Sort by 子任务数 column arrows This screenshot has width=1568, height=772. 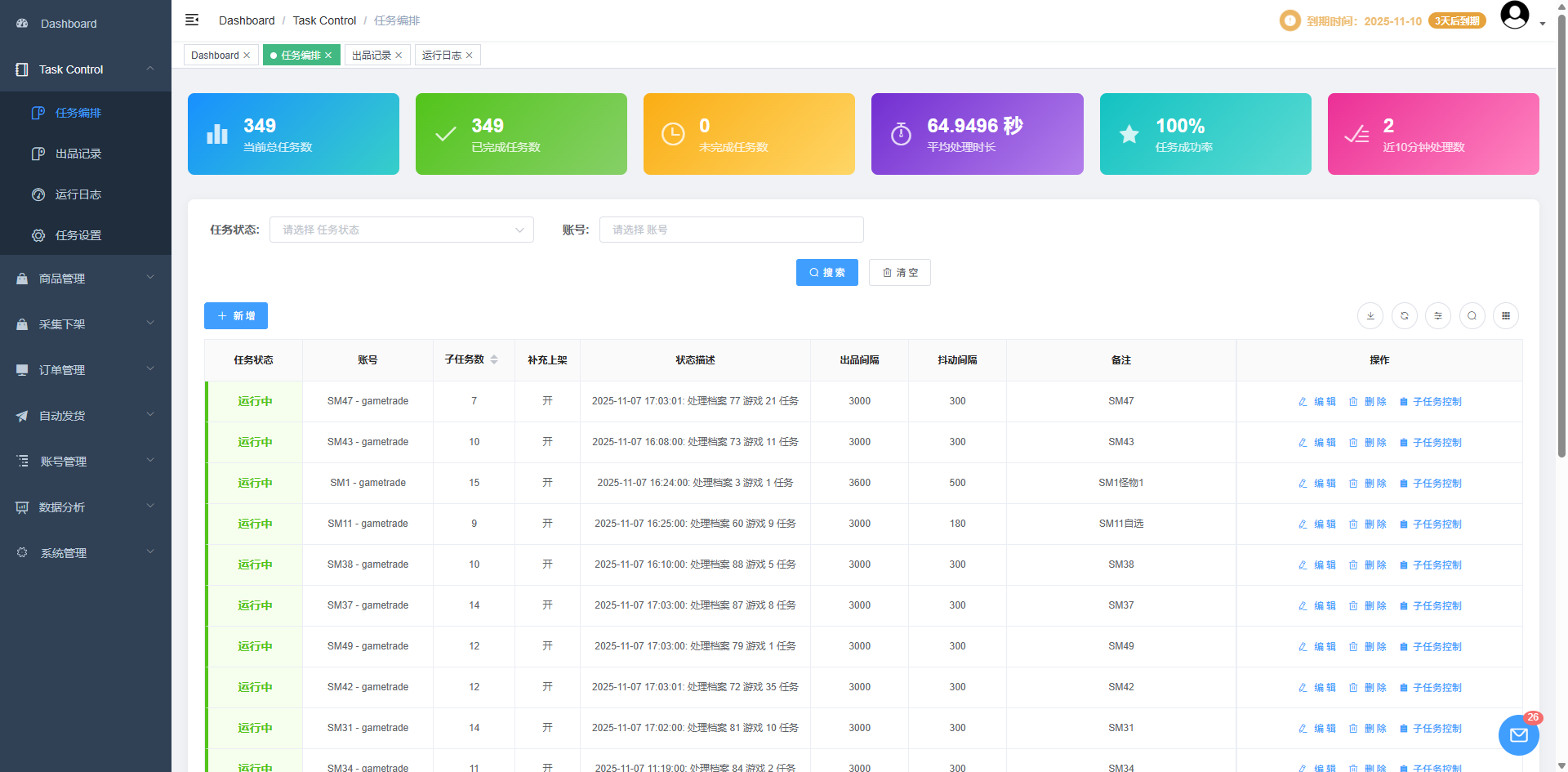click(x=494, y=359)
